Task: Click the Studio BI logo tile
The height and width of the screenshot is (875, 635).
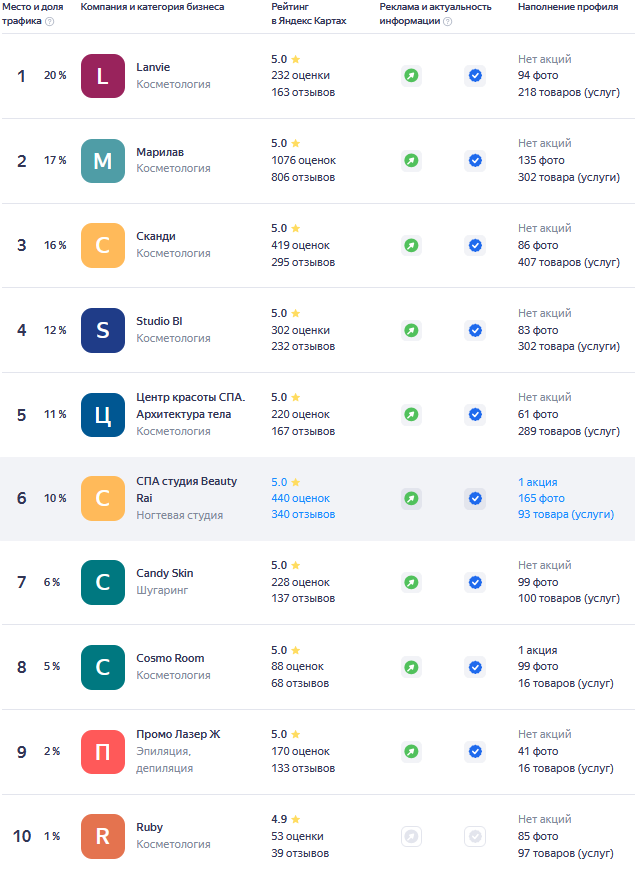Action: [x=103, y=330]
